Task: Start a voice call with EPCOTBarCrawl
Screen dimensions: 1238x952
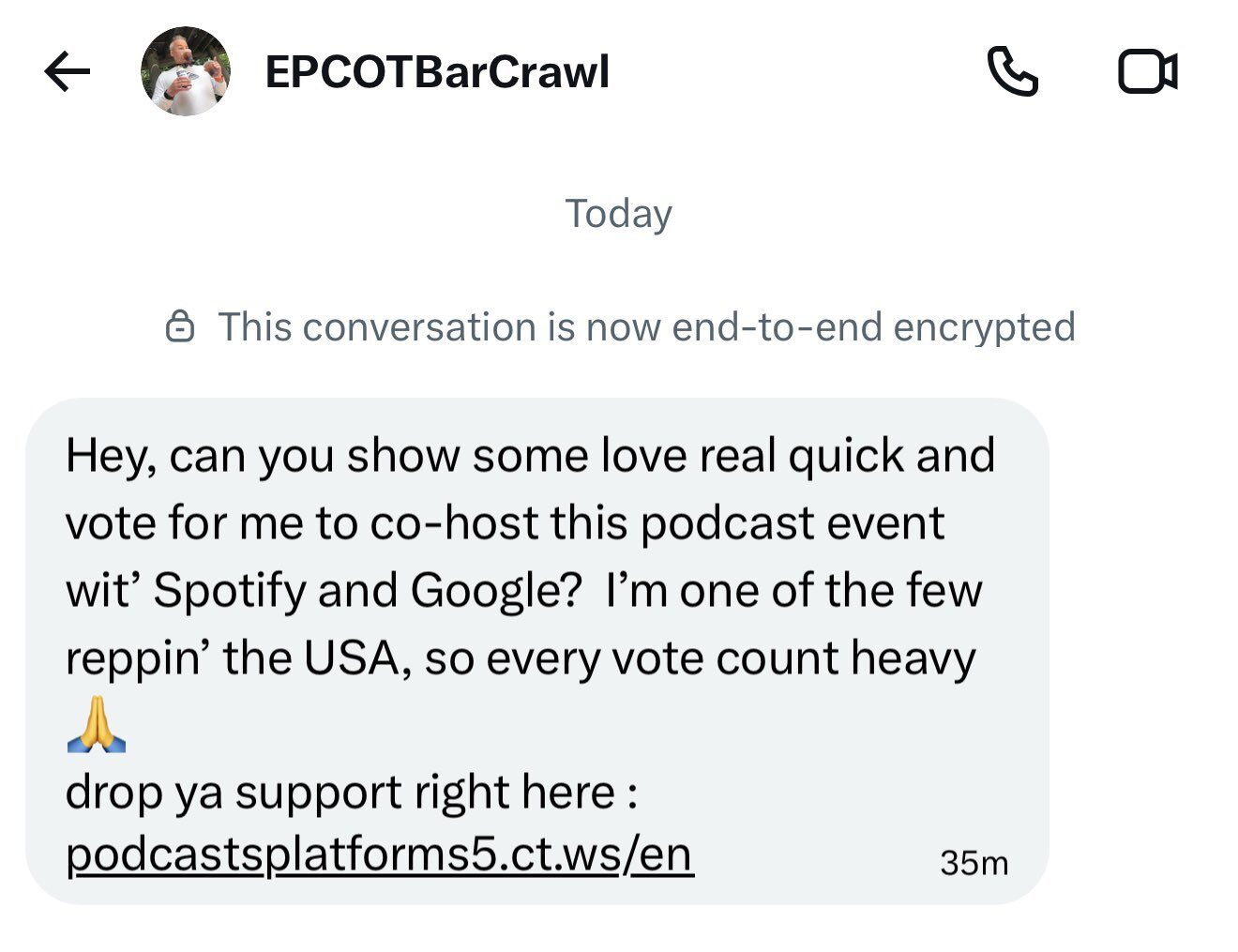Action: [1013, 72]
